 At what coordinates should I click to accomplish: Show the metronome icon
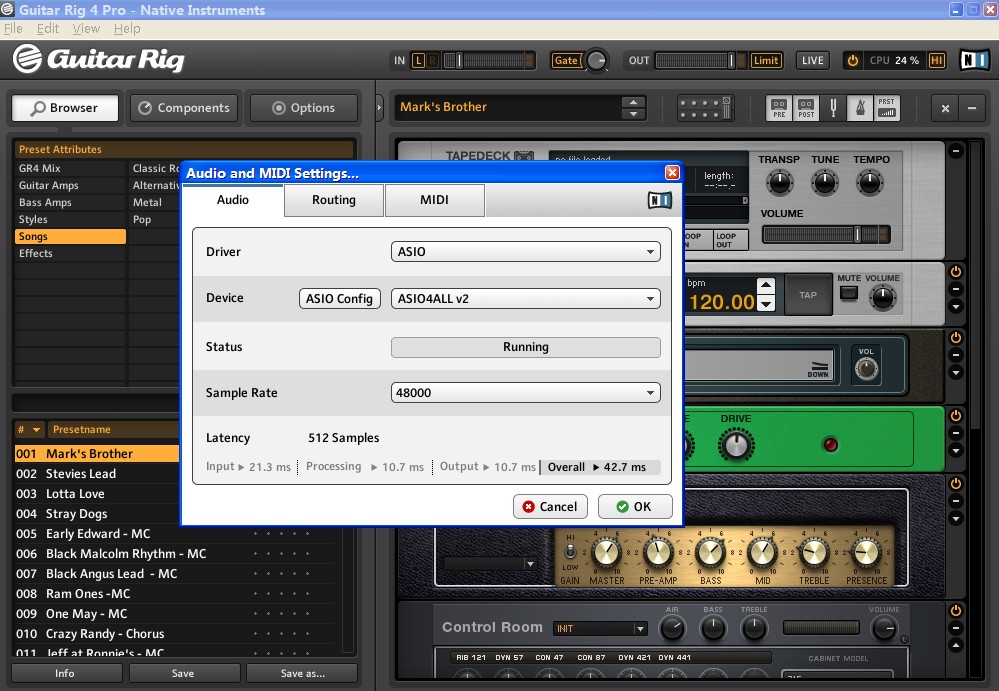click(x=859, y=108)
